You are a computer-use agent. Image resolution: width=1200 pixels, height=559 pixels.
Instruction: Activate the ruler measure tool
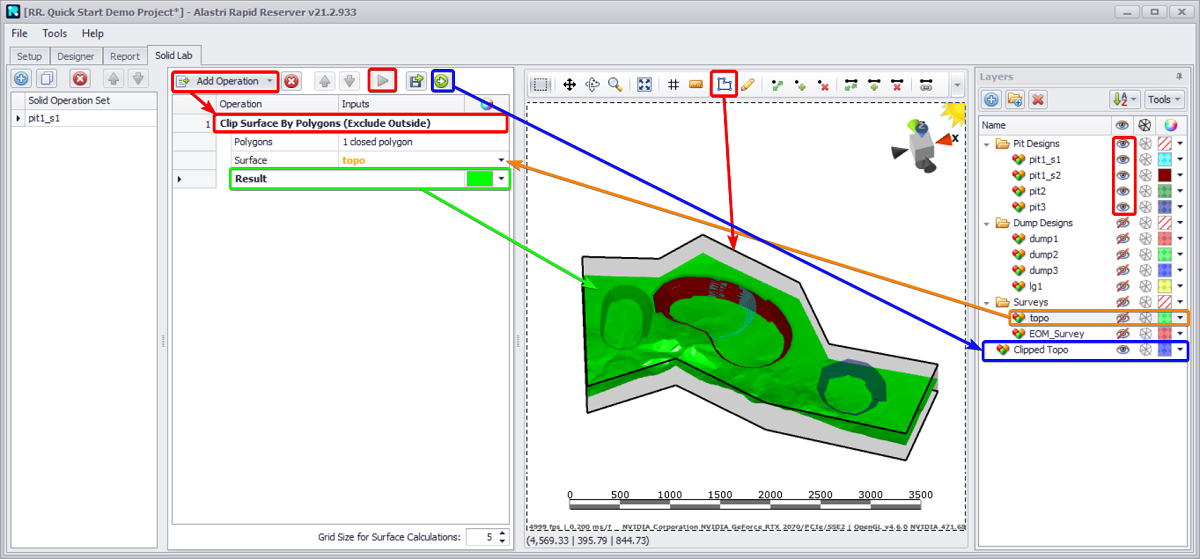[696, 85]
